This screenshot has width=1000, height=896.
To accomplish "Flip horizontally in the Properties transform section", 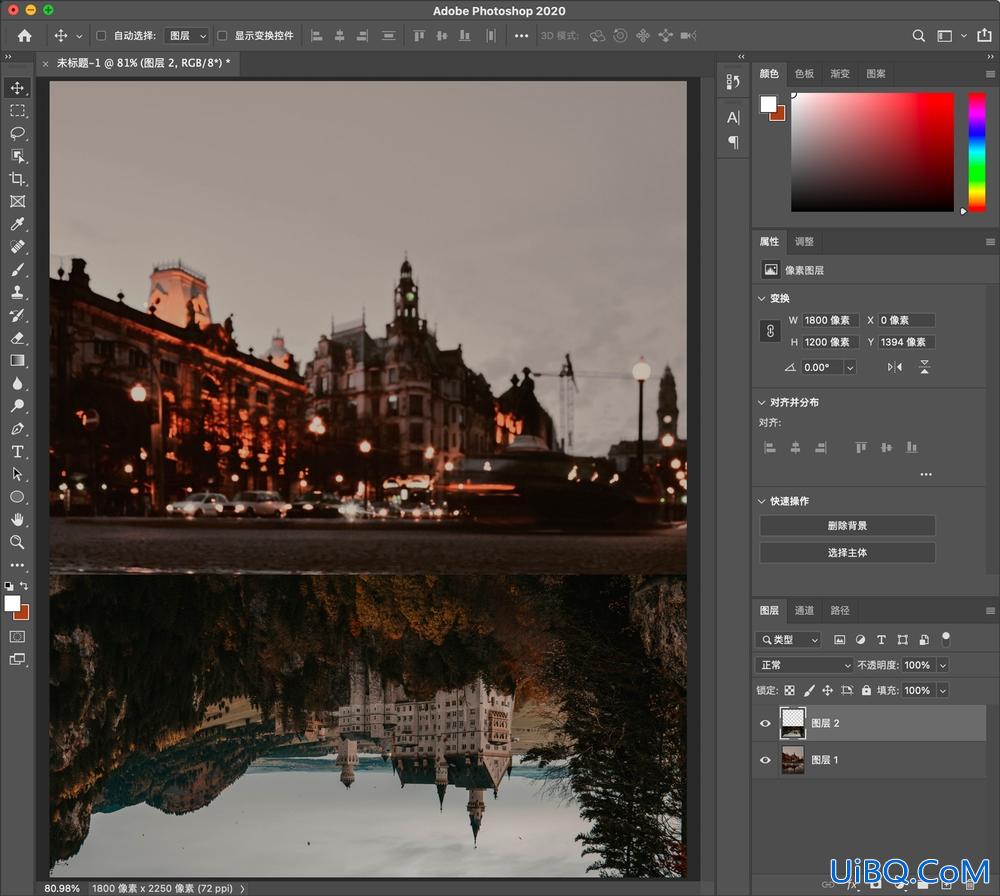I will (895, 367).
